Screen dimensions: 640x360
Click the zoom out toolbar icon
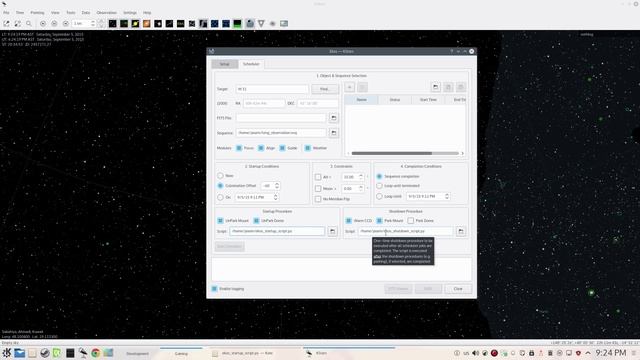point(18,24)
